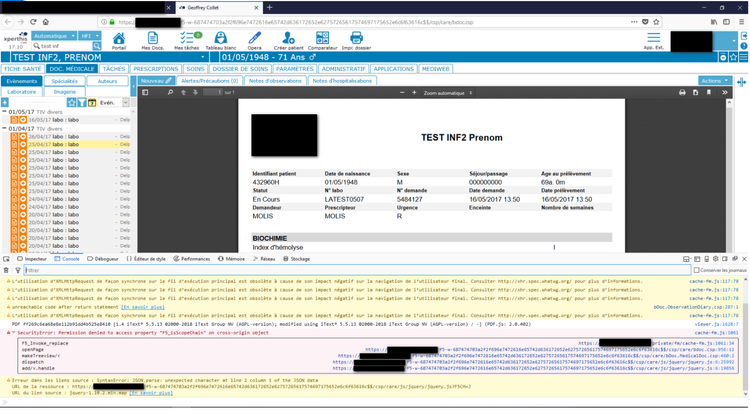Open the Zoom automatique dropdown
750x410 pixels.
pyautogui.click(x=448, y=93)
